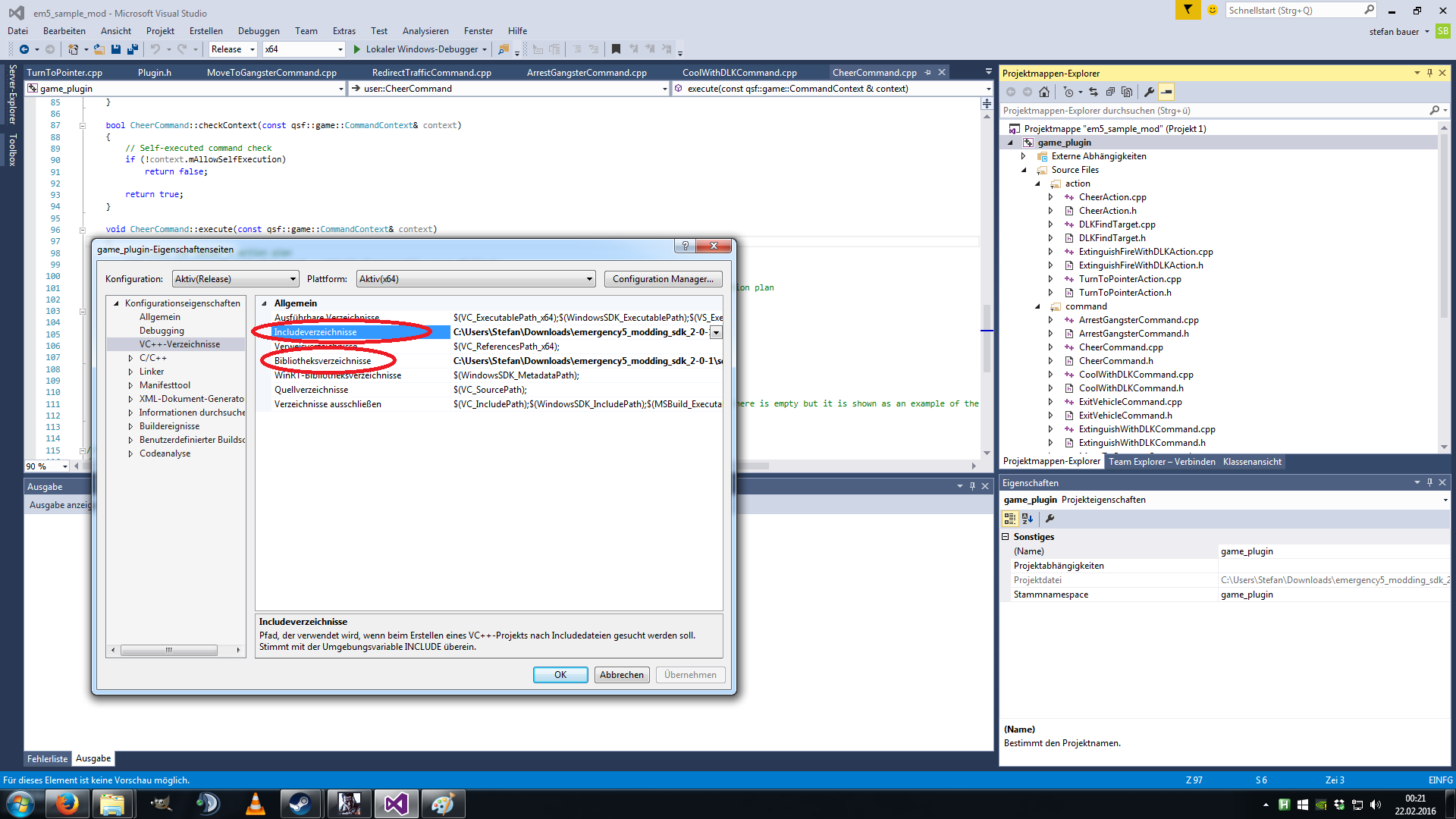Click the Abbrechen button

(x=622, y=675)
